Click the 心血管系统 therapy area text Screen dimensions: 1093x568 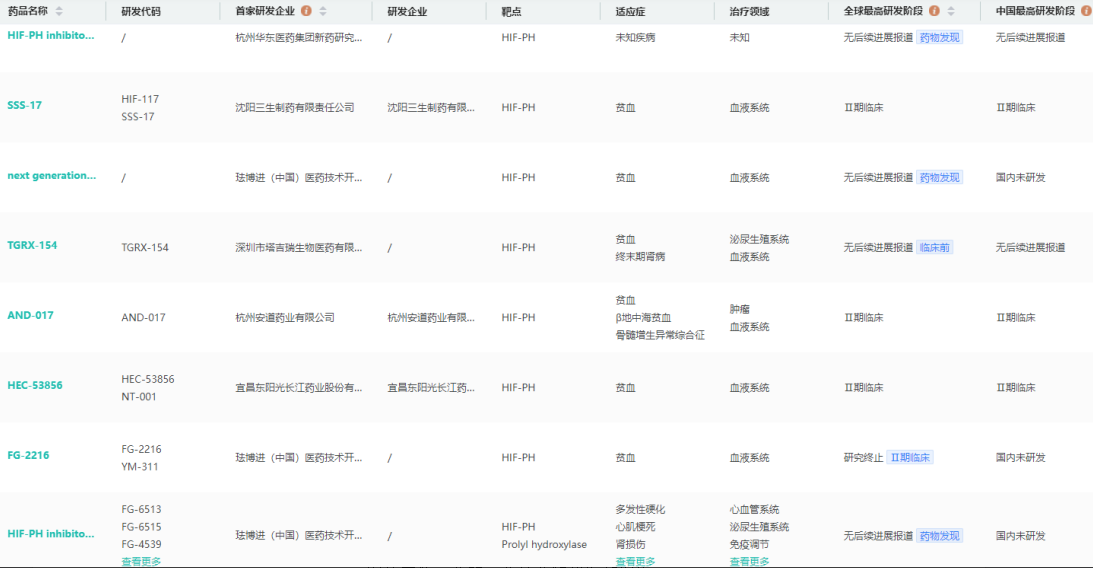tap(754, 509)
